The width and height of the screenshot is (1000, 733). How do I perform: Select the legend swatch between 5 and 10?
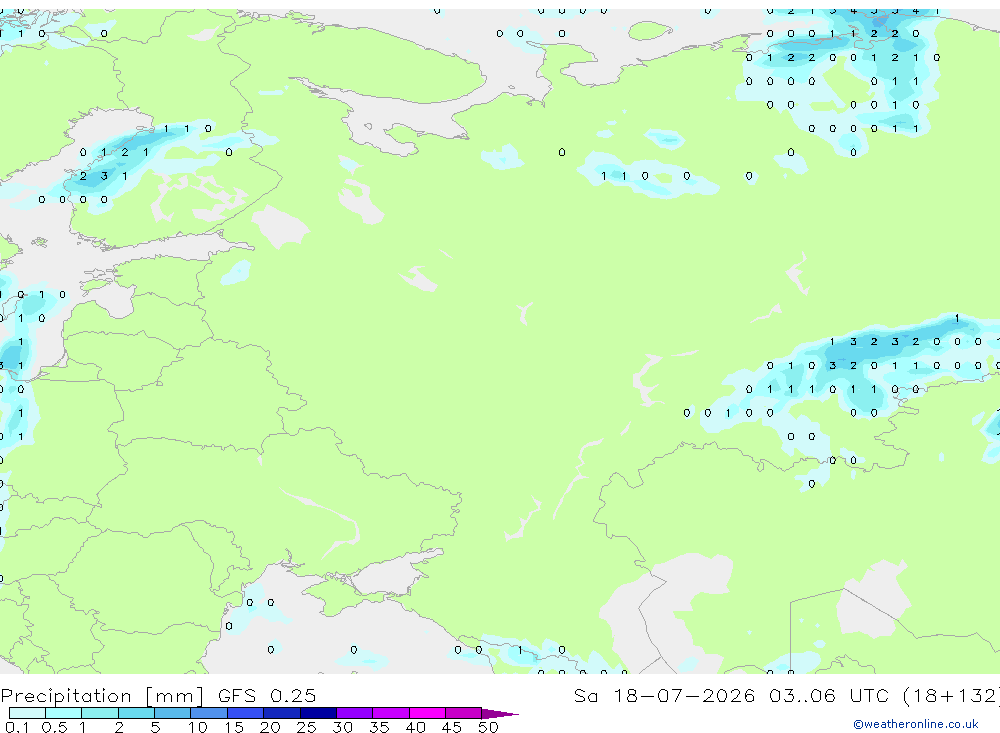[173, 713]
